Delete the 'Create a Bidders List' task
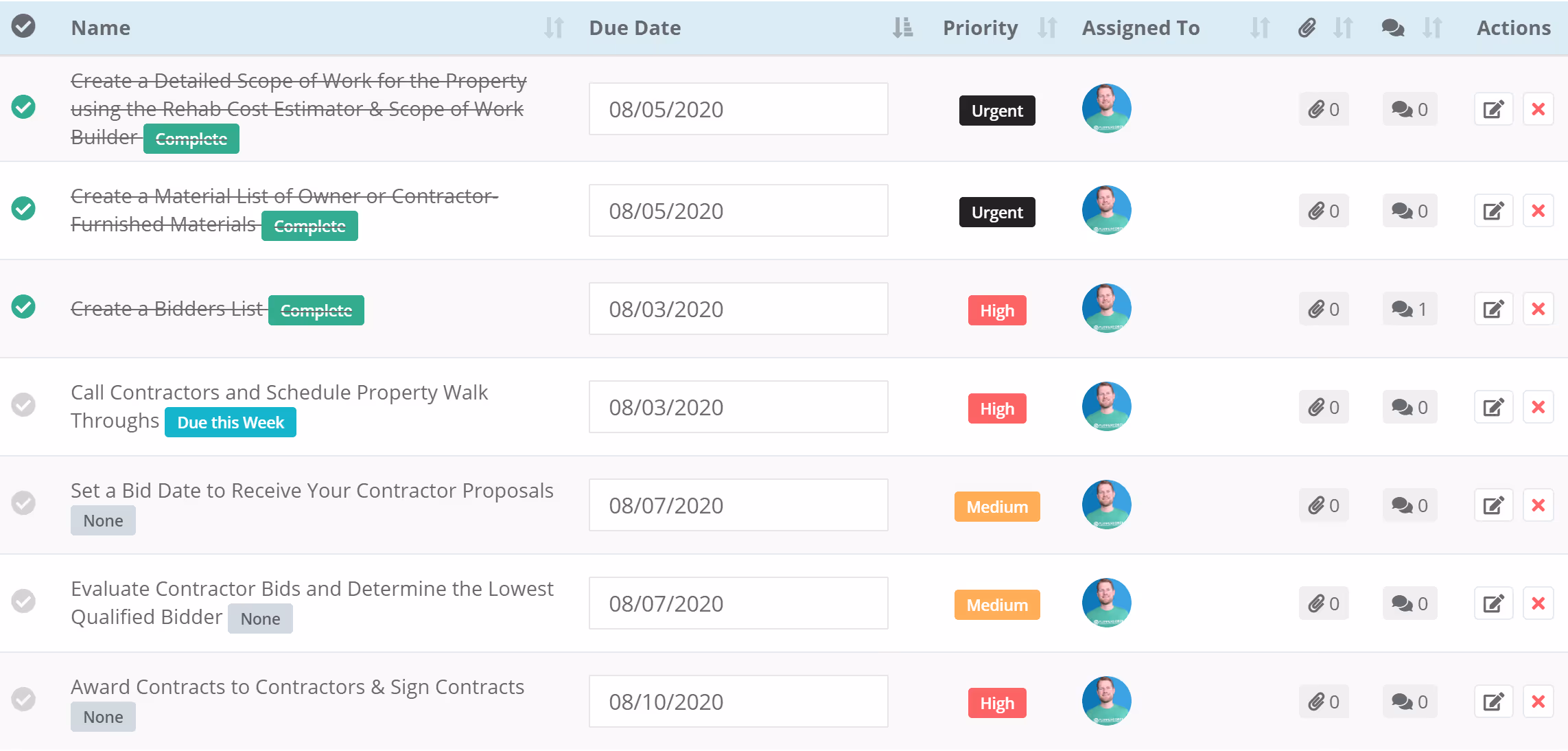This screenshot has height=751, width=1568. point(1538,309)
